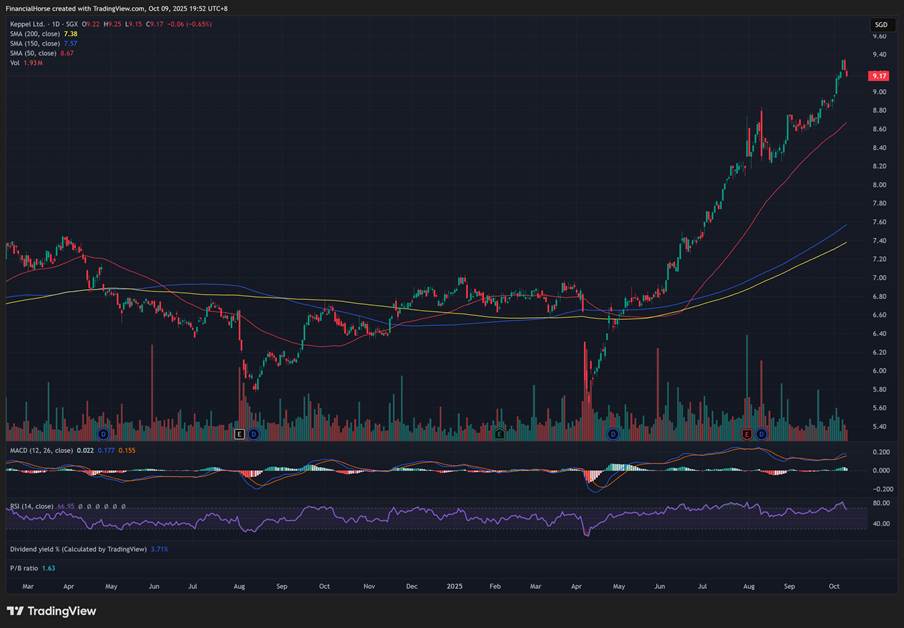Viewport: 904px width, 628px height.
Task: Expand the MACD (12, 26, close) indicator legend
Action: point(40,451)
